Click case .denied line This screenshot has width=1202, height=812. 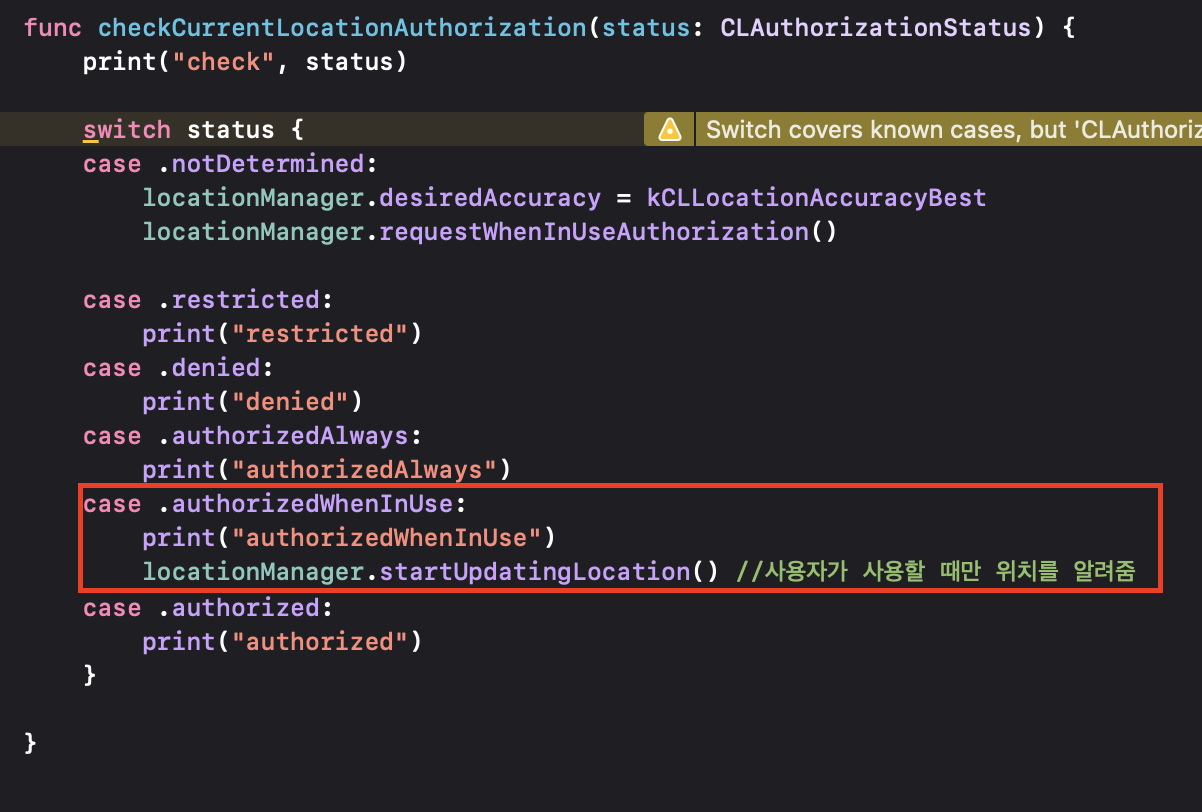(179, 368)
